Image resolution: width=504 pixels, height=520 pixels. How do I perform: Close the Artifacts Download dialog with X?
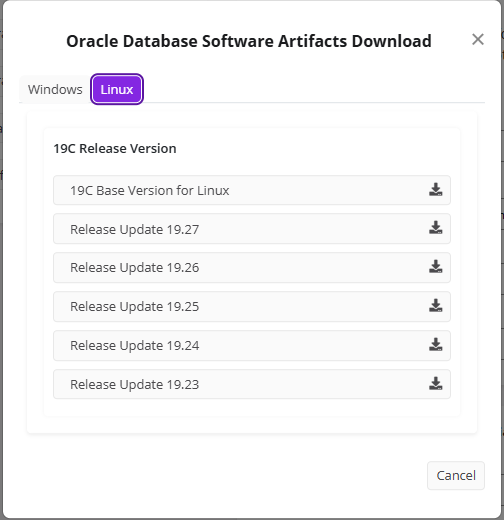coord(478,39)
